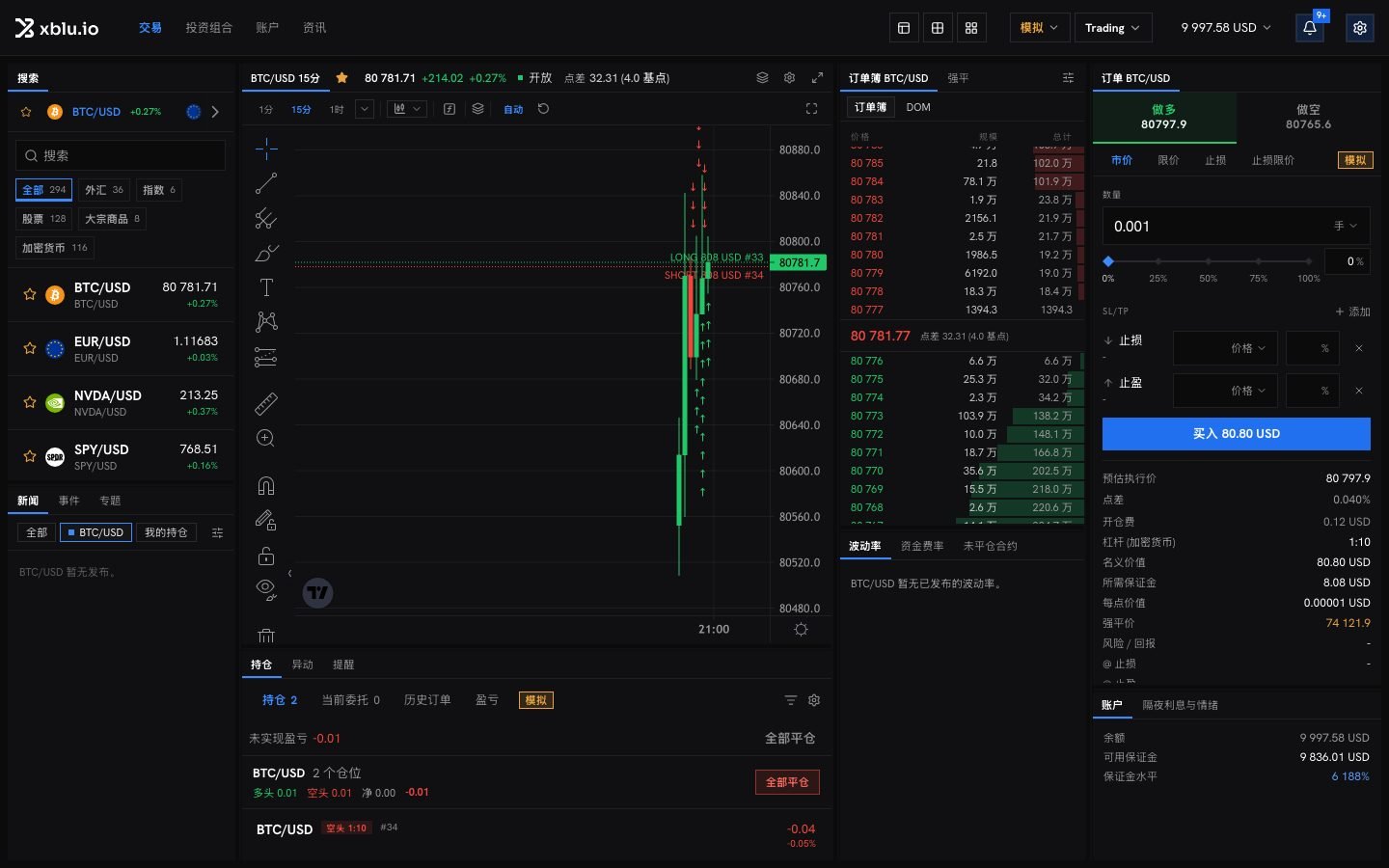This screenshot has height=868, width=1389.
Task: Click the 买入 80.80 USD button
Action: [1237, 434]
